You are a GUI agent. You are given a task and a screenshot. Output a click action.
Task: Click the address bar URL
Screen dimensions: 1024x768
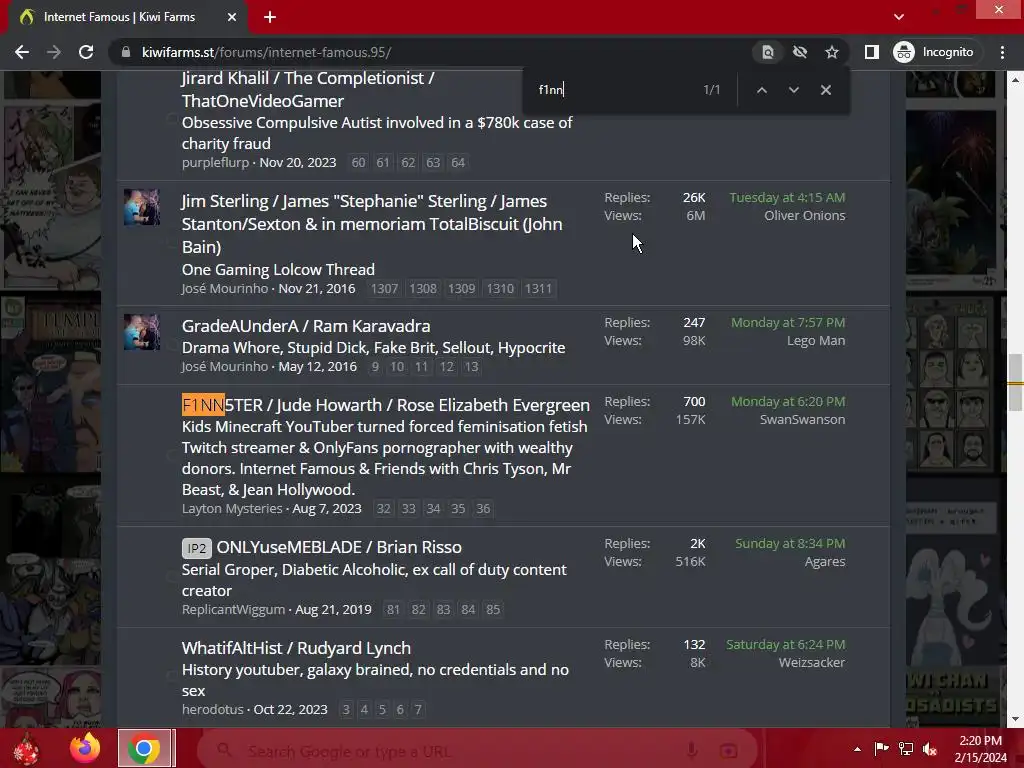point(266,52)
